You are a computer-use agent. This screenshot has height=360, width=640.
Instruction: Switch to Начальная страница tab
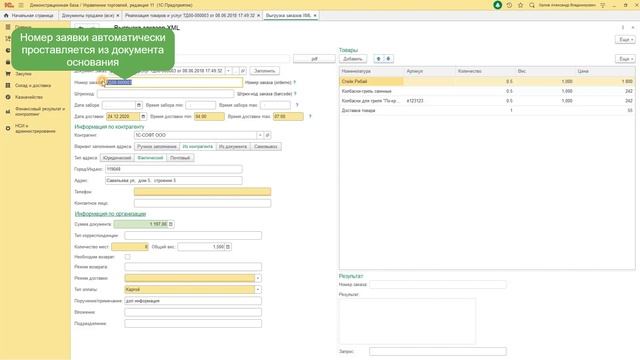pyautogui.click(x=29, y=16)
